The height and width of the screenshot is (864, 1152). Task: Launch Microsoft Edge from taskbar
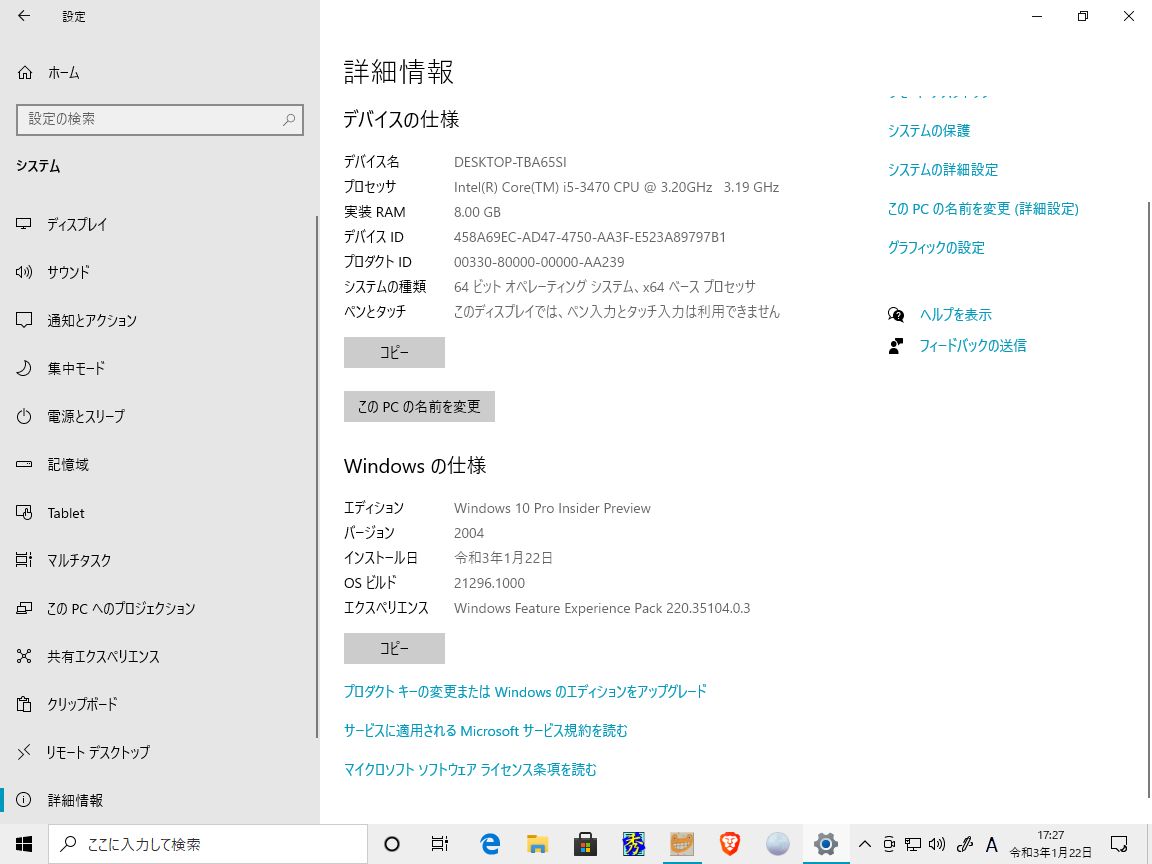point(489,844)
